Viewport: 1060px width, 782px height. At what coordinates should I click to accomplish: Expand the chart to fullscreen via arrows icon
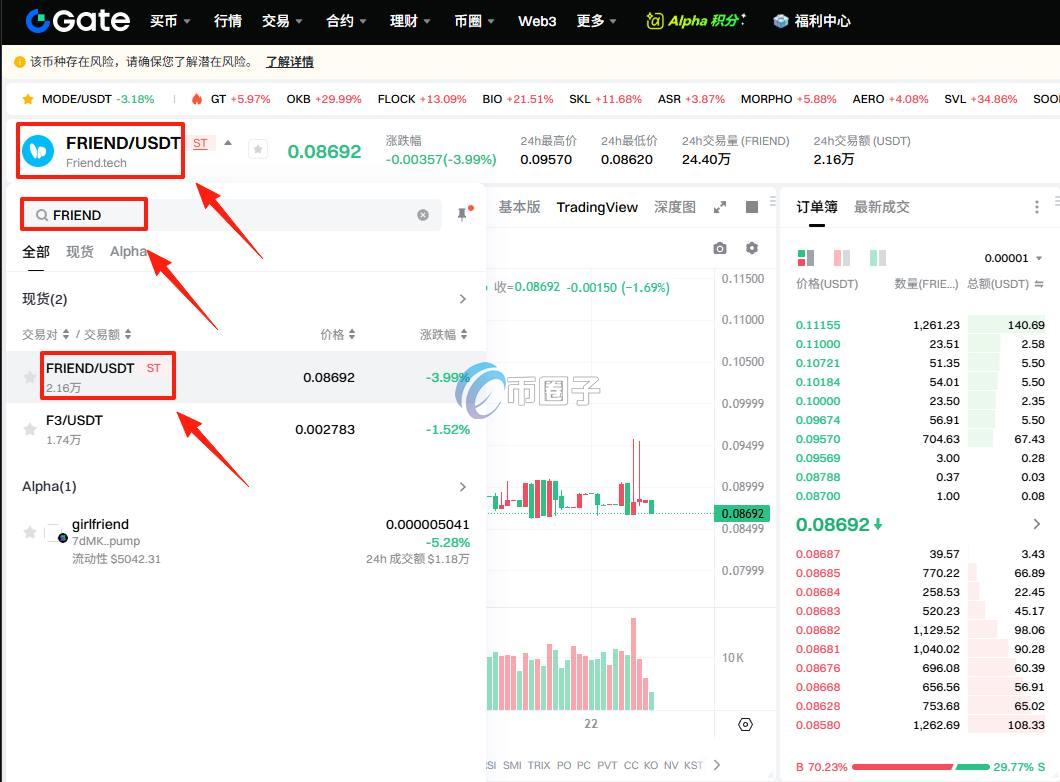click(x=720, y=207)
